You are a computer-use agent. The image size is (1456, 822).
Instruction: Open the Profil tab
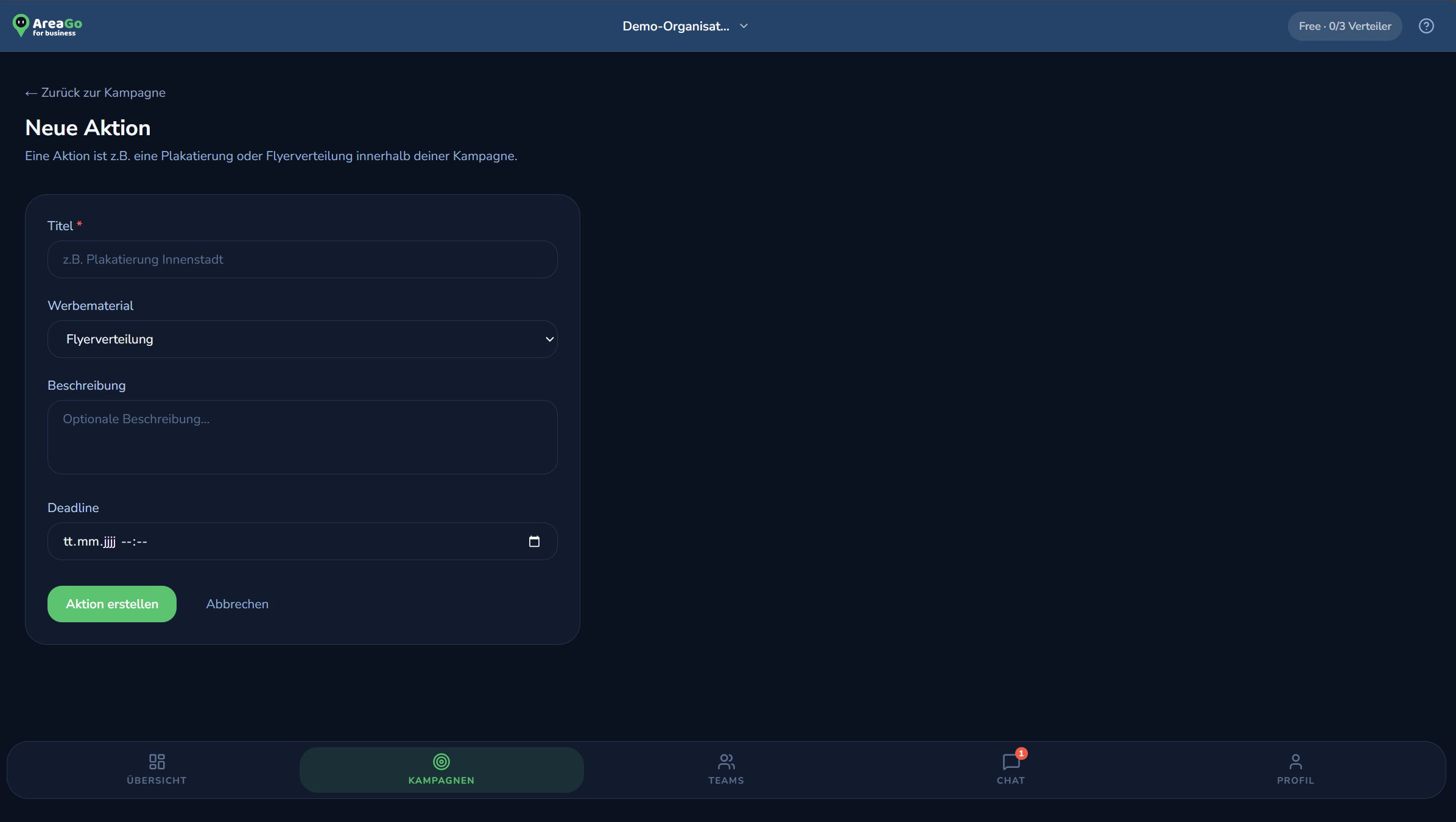[1295, 770]
